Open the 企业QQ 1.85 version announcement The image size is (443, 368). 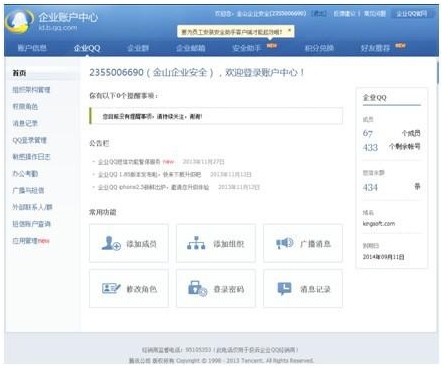[150, 174]
